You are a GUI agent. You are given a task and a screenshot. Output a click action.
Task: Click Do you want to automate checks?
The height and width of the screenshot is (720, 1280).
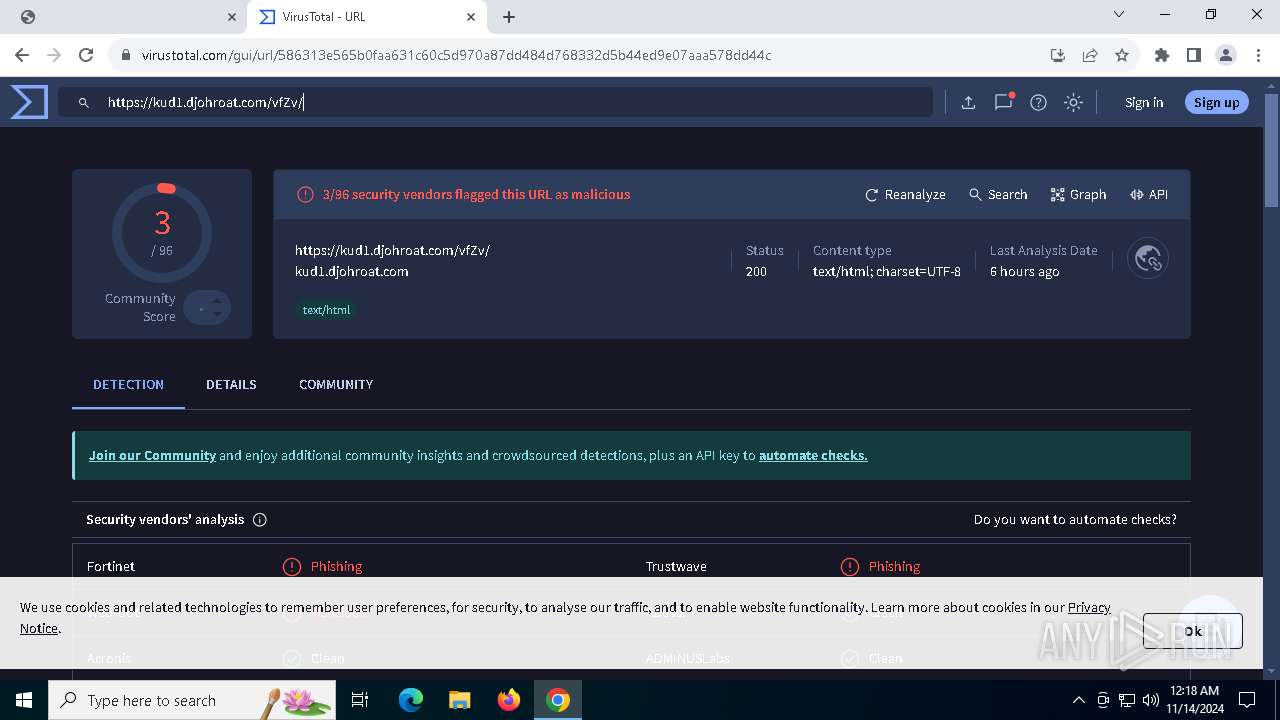[x=1075, y=520]
